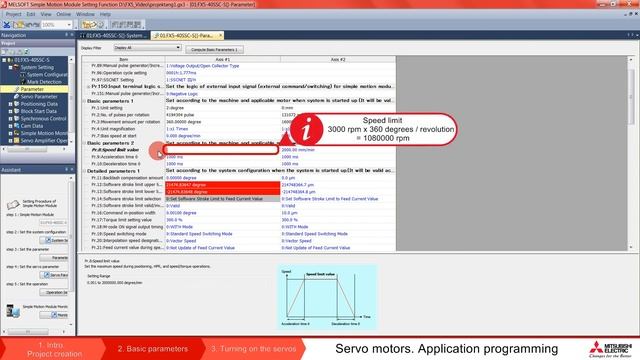Click the module icon next to 01:FX5-40SSC-S
The width and height of the screenshot is (640, 360).
point(10,60)
